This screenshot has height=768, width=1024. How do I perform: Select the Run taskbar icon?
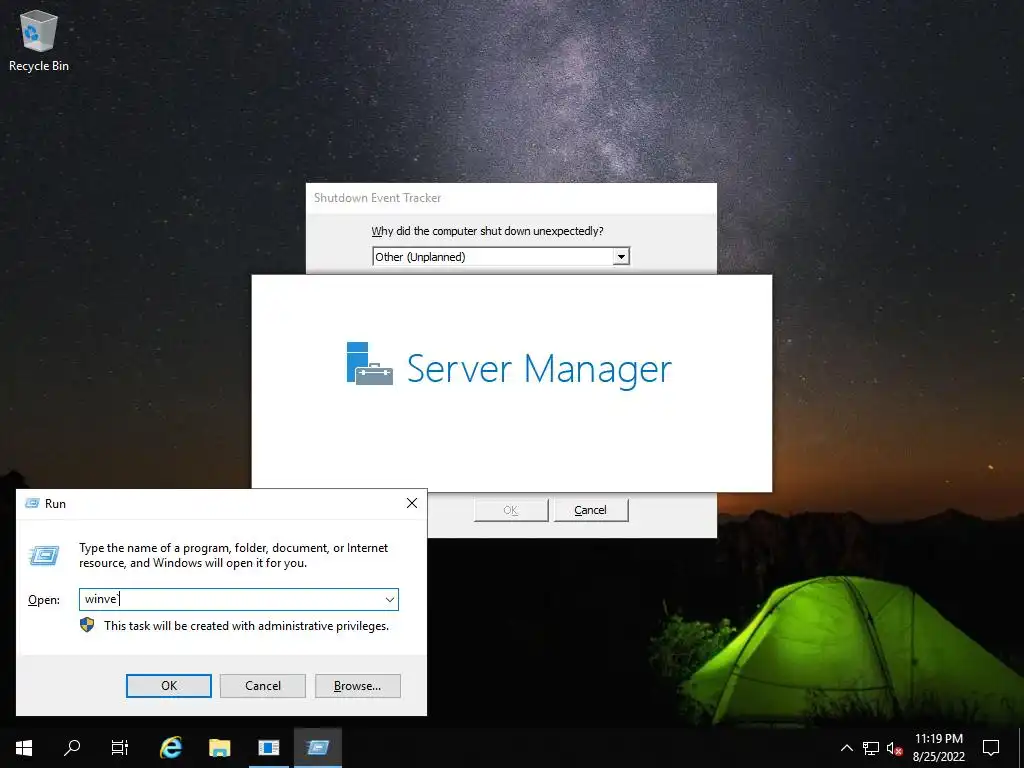point(317,747)
